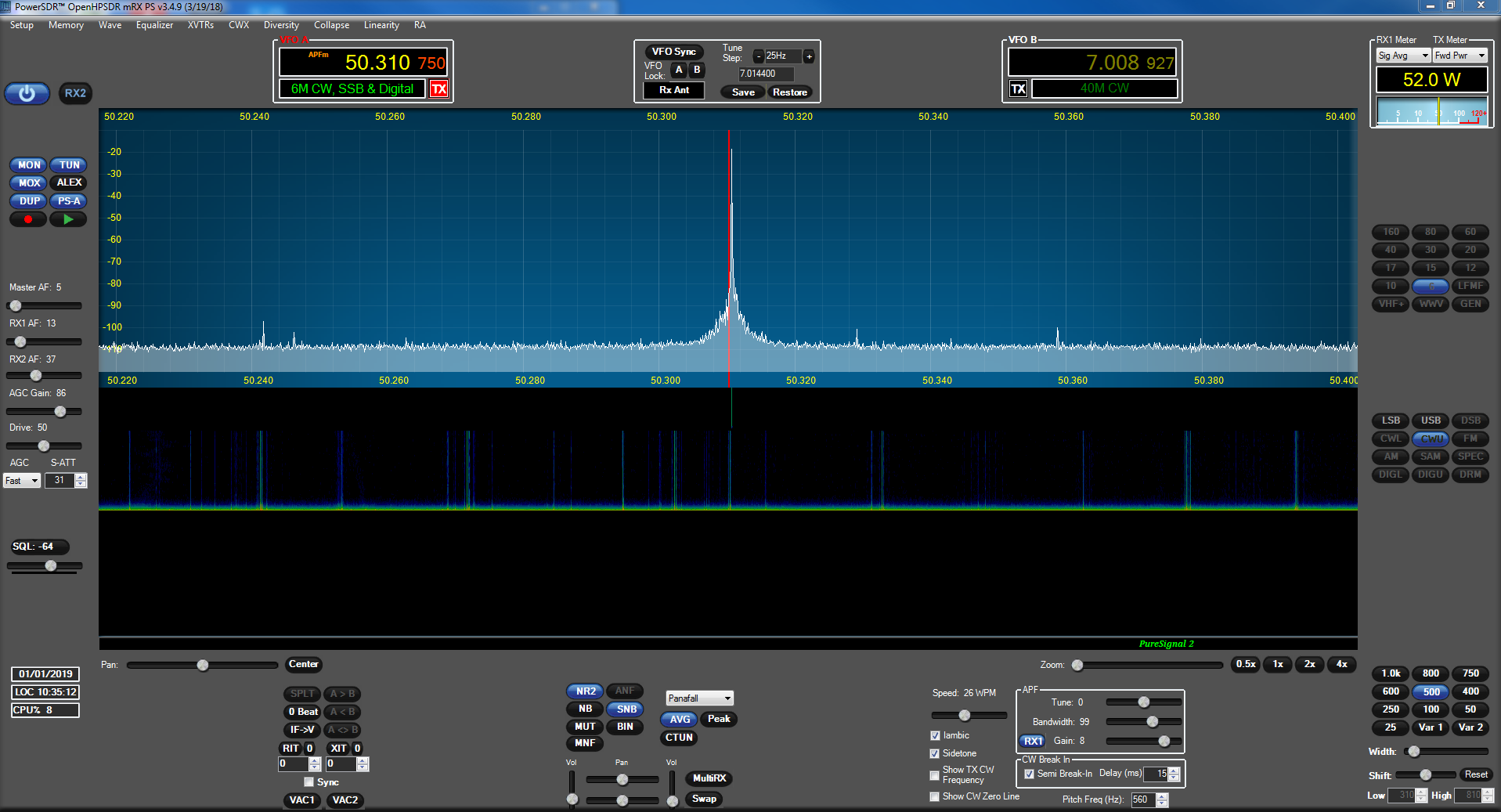Viewport: 1501px width, 812px height.
Task: Click the tune step minus button
Action: (x=758, y=56)
